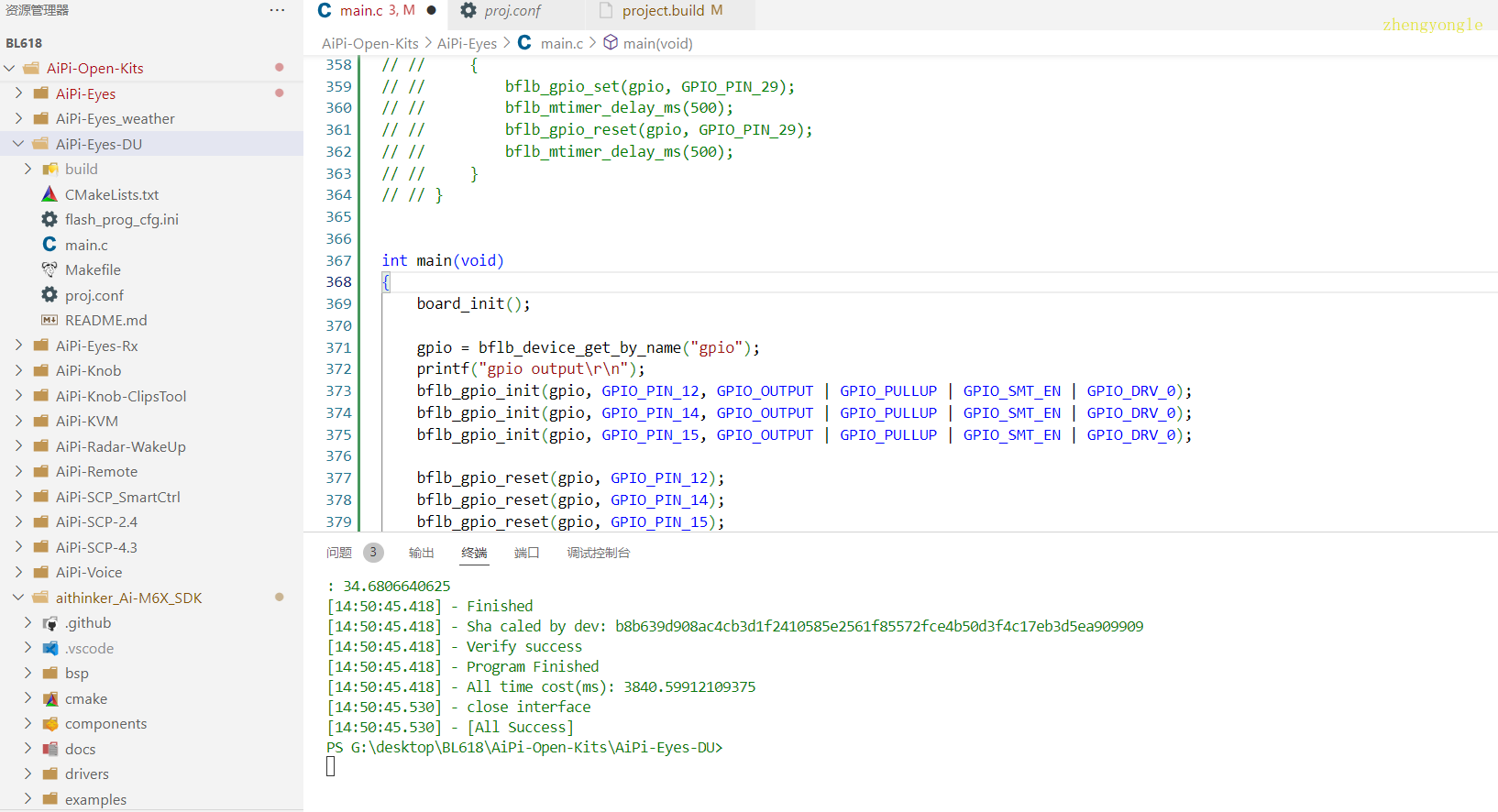Click the .vscode folder icon

(50, 648)
